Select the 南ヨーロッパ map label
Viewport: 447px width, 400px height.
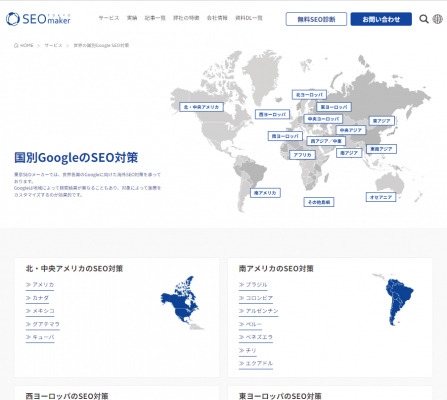point(285,136)
